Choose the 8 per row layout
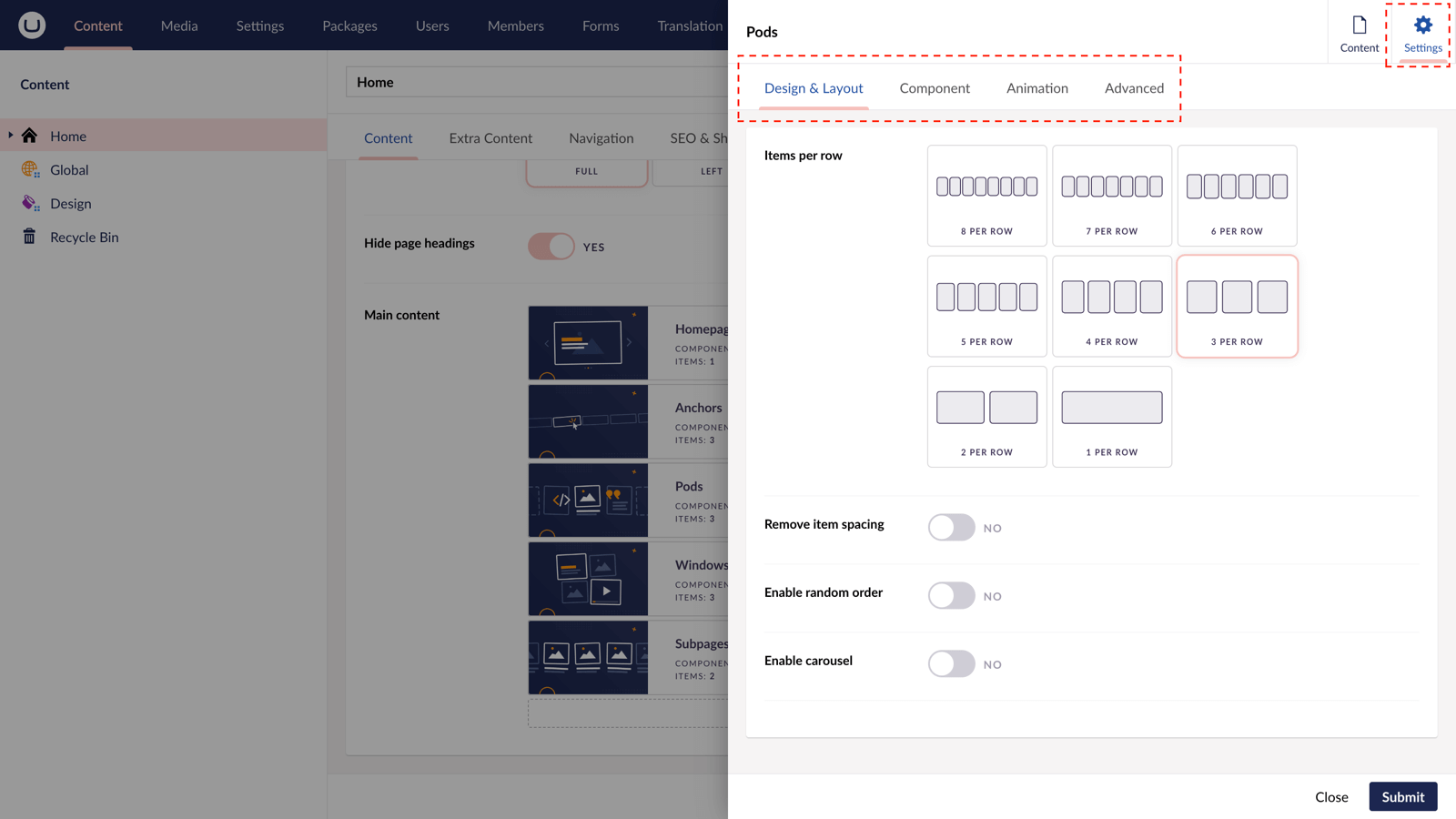 986,196
